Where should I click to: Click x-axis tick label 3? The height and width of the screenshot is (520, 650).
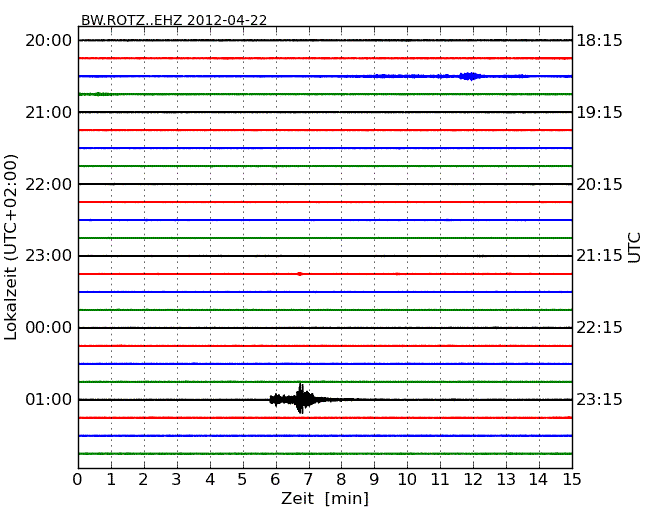177,480
